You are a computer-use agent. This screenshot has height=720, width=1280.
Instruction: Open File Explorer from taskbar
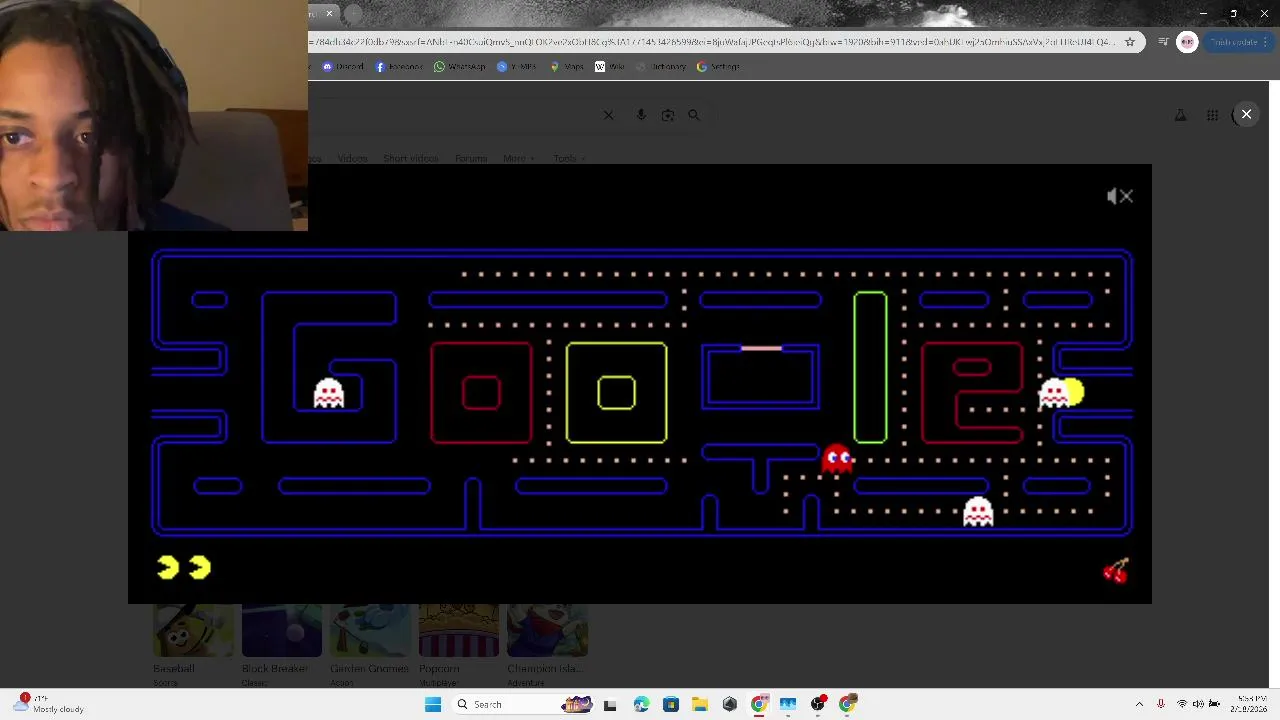(700, 704)
